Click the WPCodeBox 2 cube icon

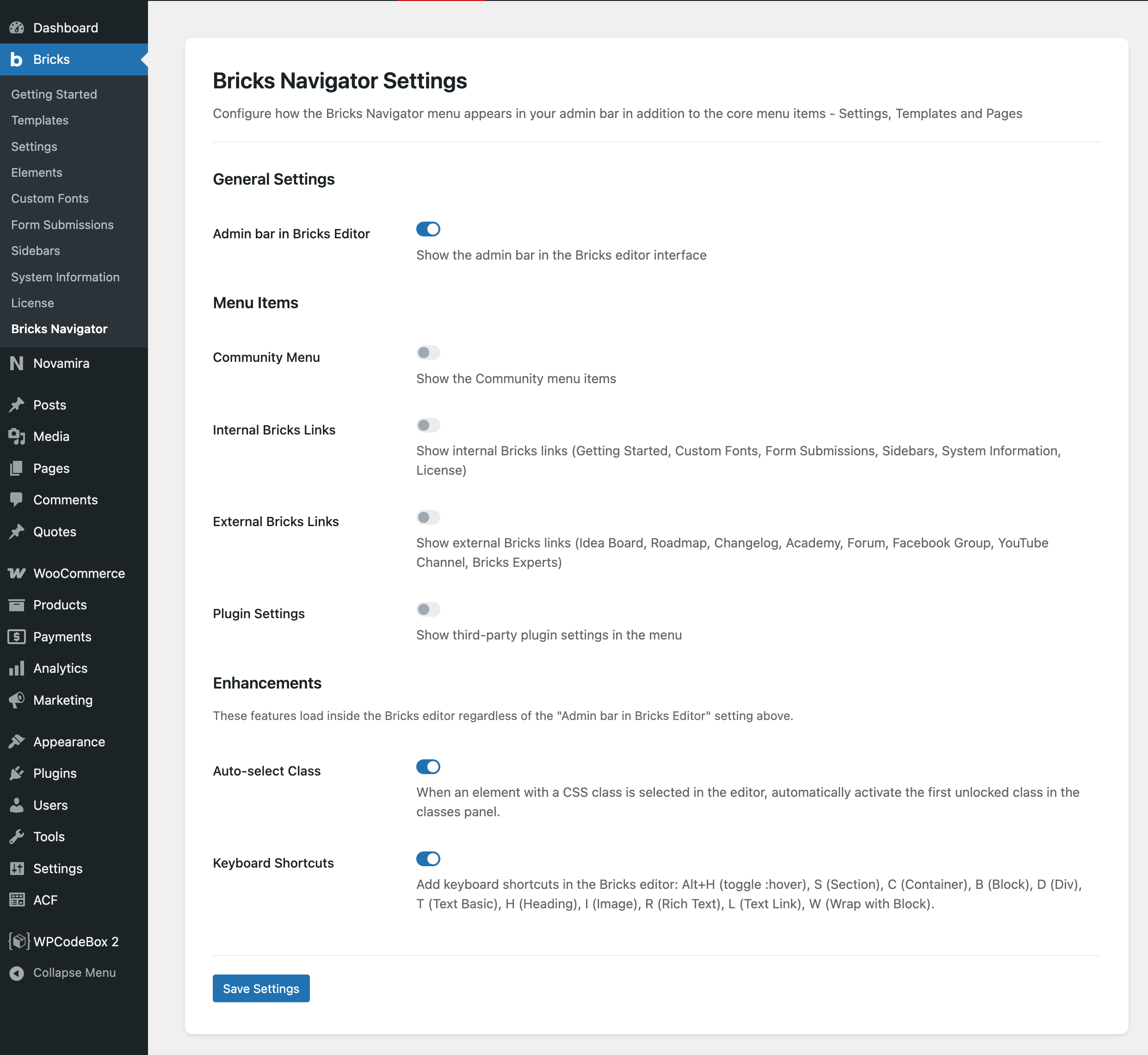(x=19, y=941)
